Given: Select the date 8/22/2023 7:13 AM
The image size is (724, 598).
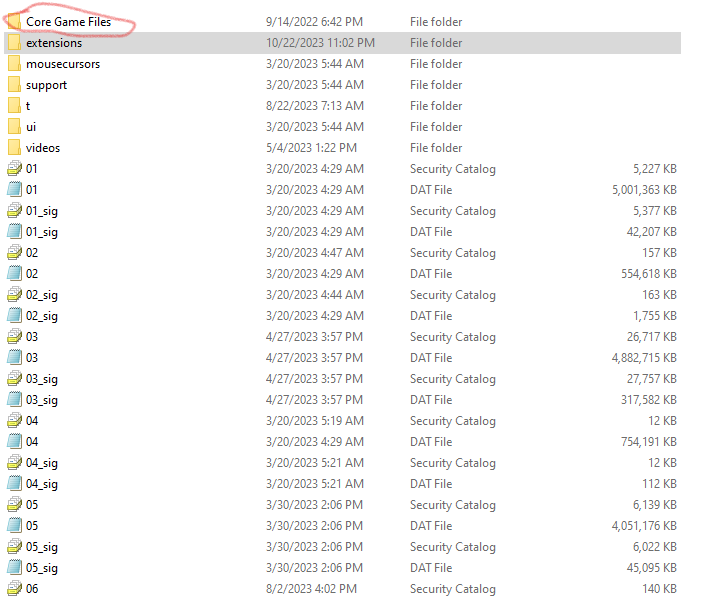Looking at the screenshot, I should point(314,106).
